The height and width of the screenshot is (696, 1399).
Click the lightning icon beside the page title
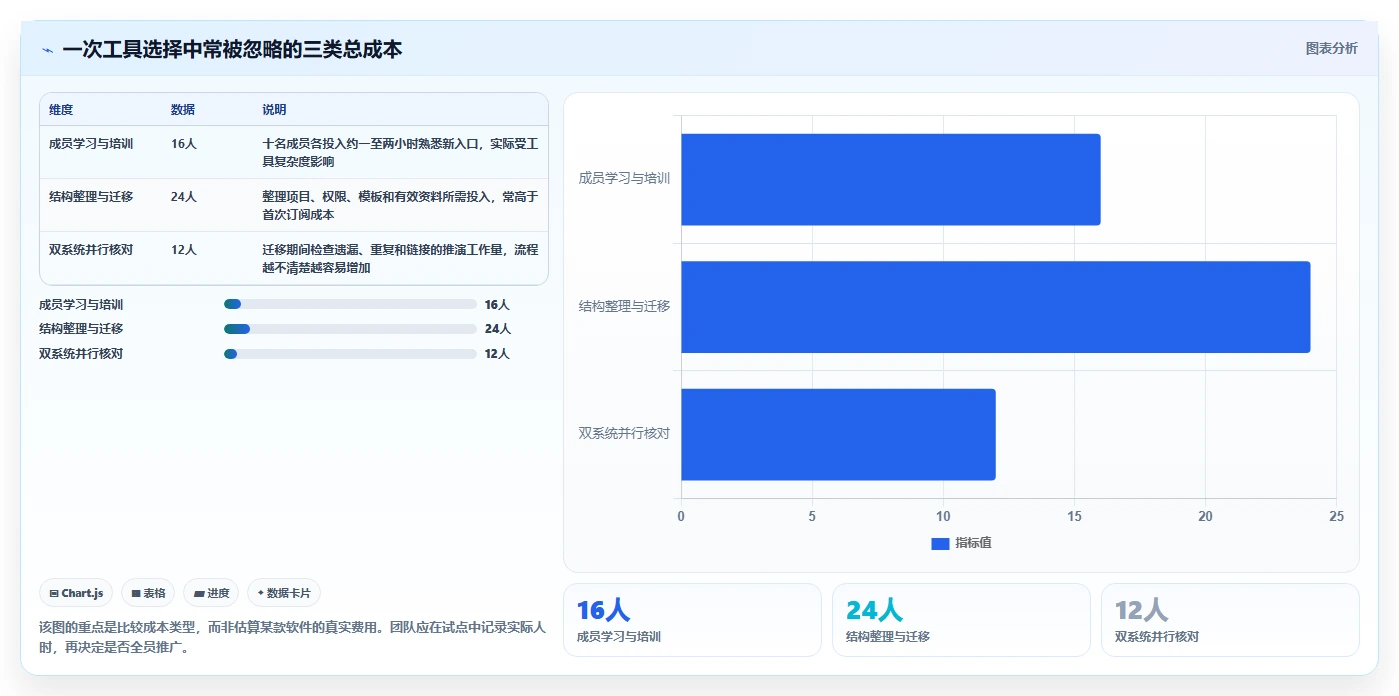pos(47,50)
